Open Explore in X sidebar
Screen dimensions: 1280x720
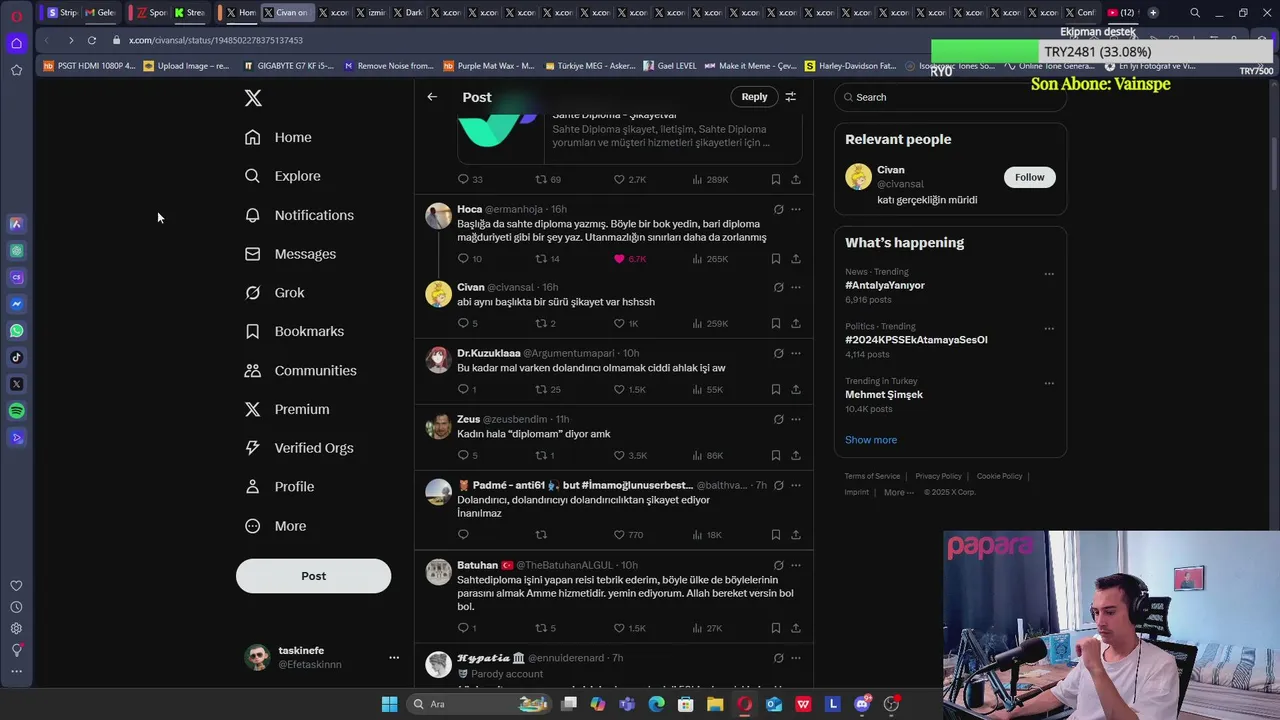[283, 176]
